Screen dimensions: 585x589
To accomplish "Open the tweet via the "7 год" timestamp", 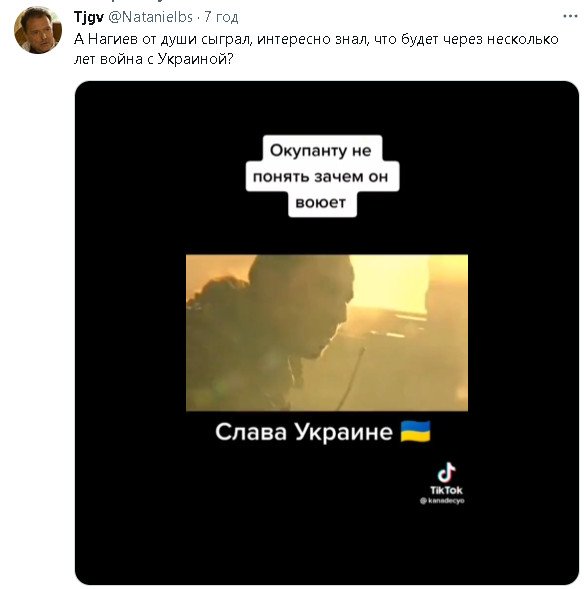I will tap(221, 17).
